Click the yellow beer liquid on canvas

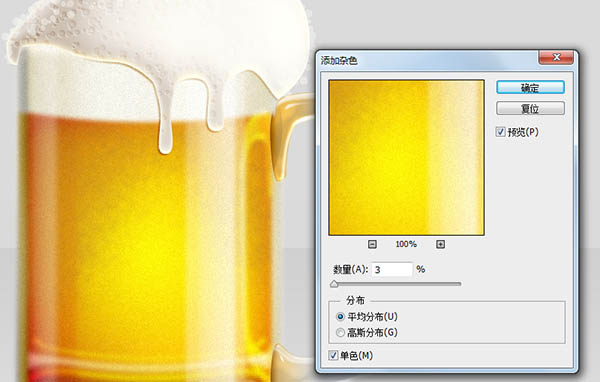(145, 237)
